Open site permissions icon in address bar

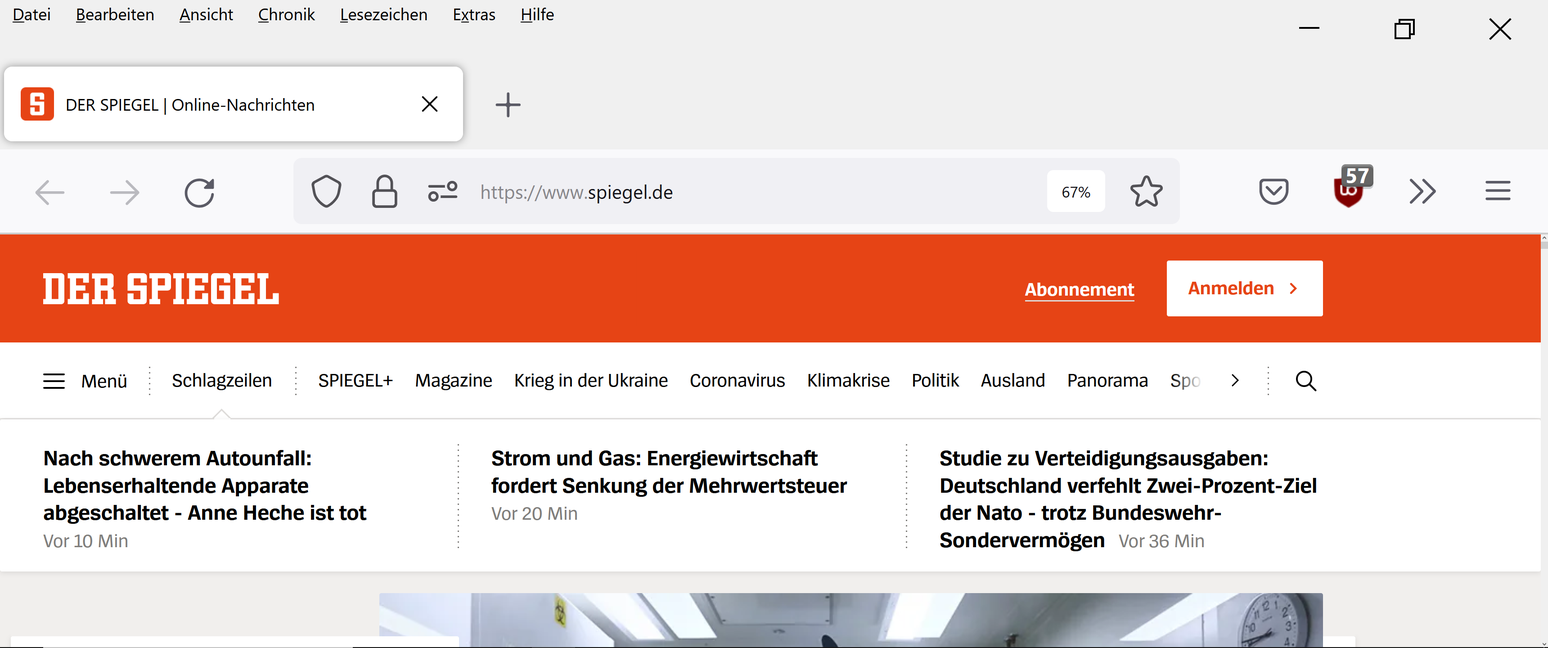(442, 192)
